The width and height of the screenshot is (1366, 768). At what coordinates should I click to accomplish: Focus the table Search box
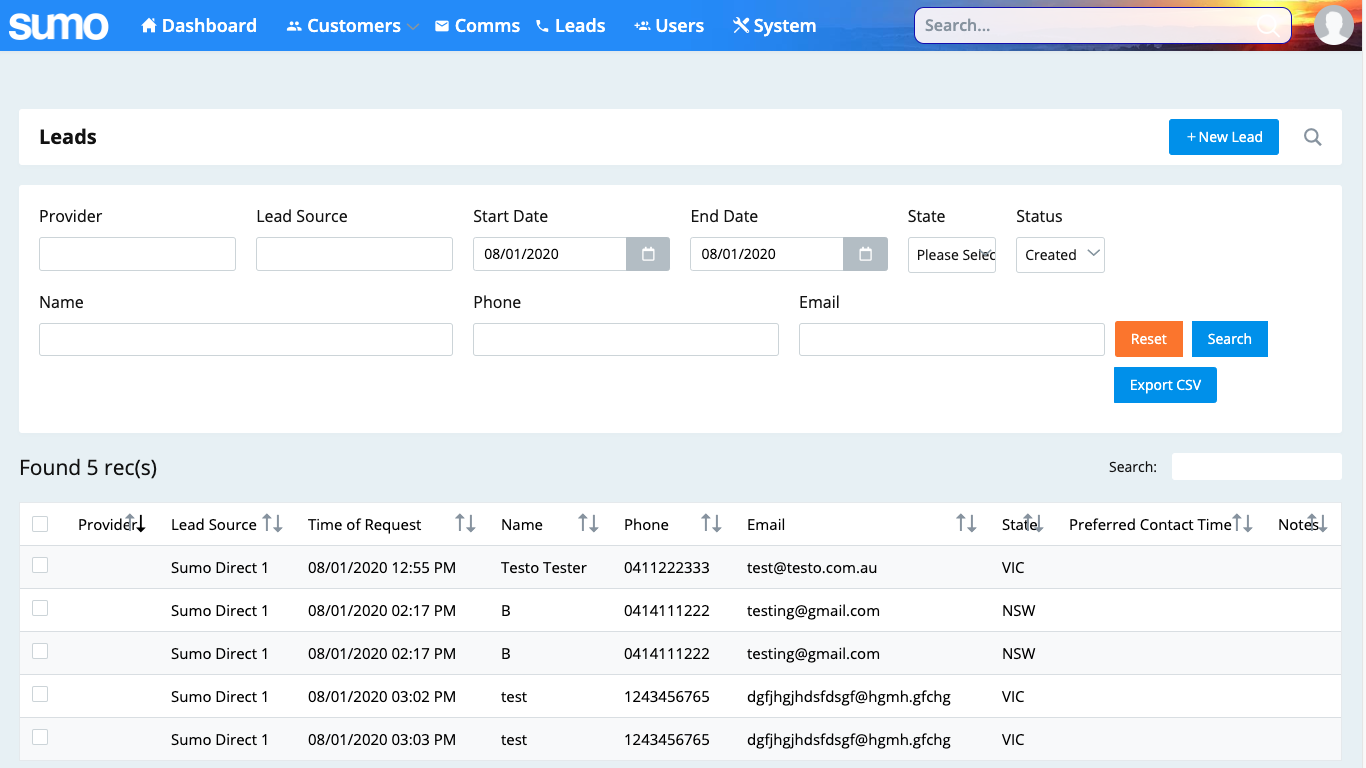[x=1256, y=466]
